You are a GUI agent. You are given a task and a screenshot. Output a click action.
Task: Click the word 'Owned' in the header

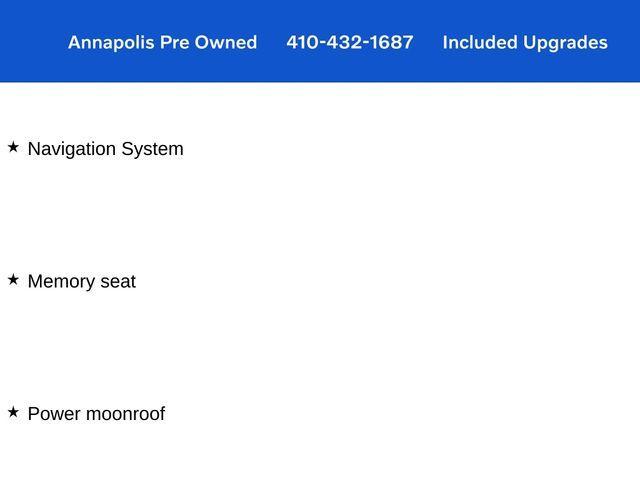[226, 42]
